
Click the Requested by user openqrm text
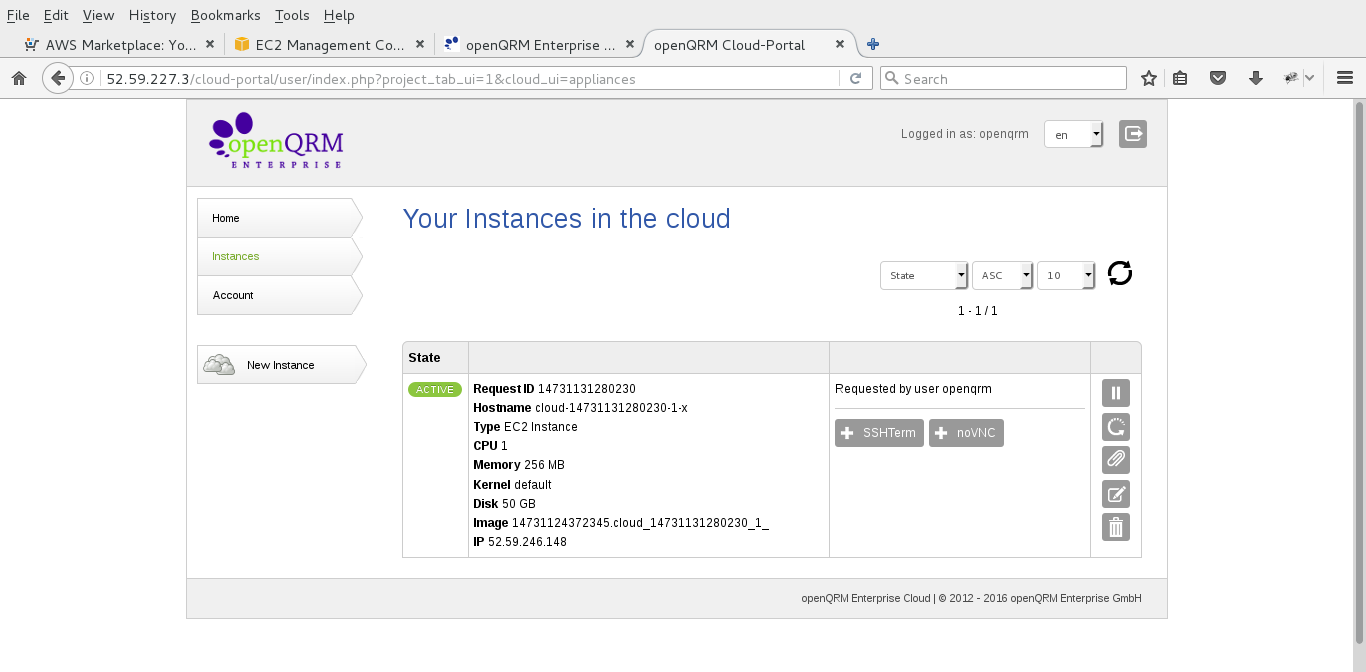click(913, 389)
